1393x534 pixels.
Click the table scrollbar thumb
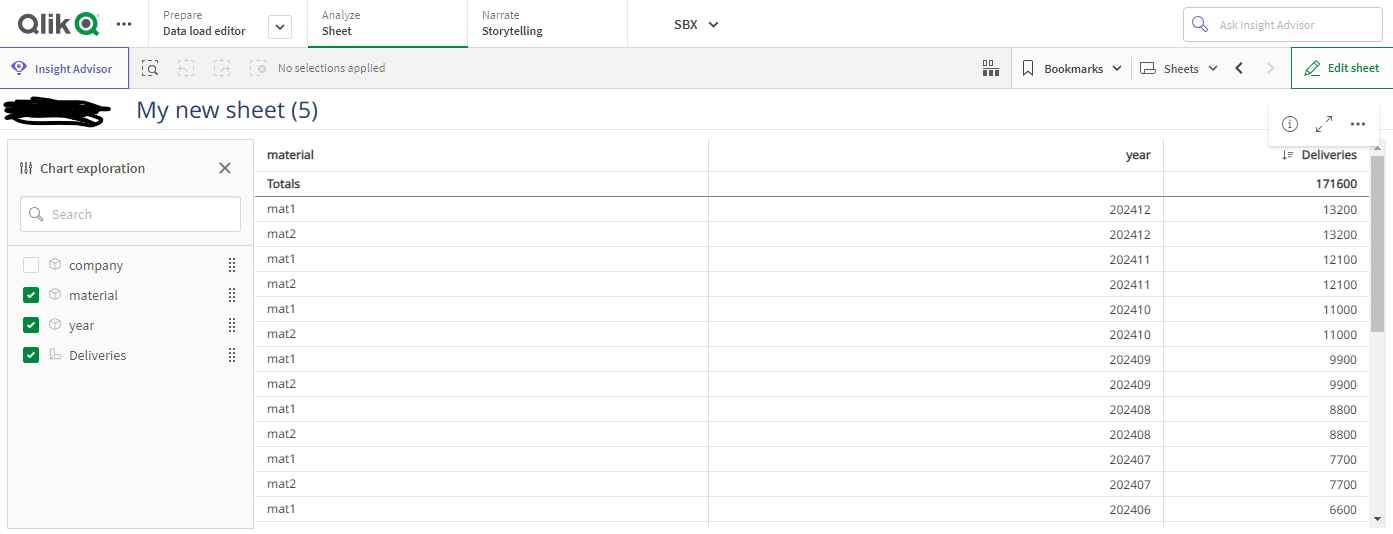click(x=1377, y=243)
